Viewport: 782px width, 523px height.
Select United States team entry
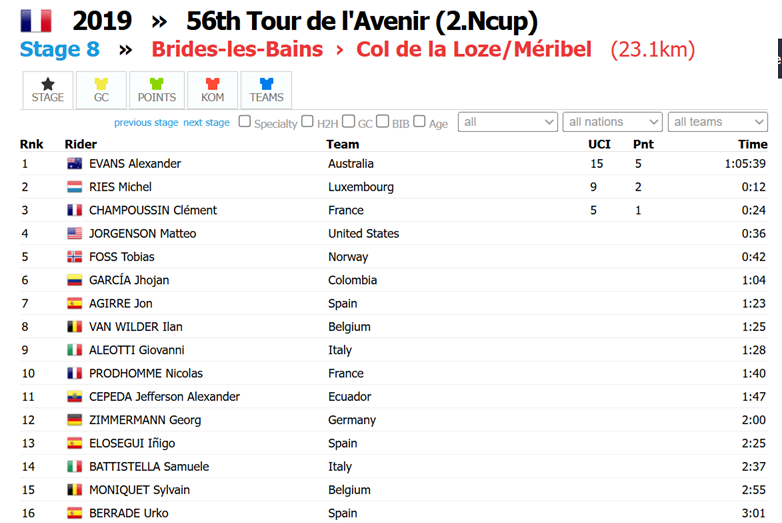coord(364,233)
